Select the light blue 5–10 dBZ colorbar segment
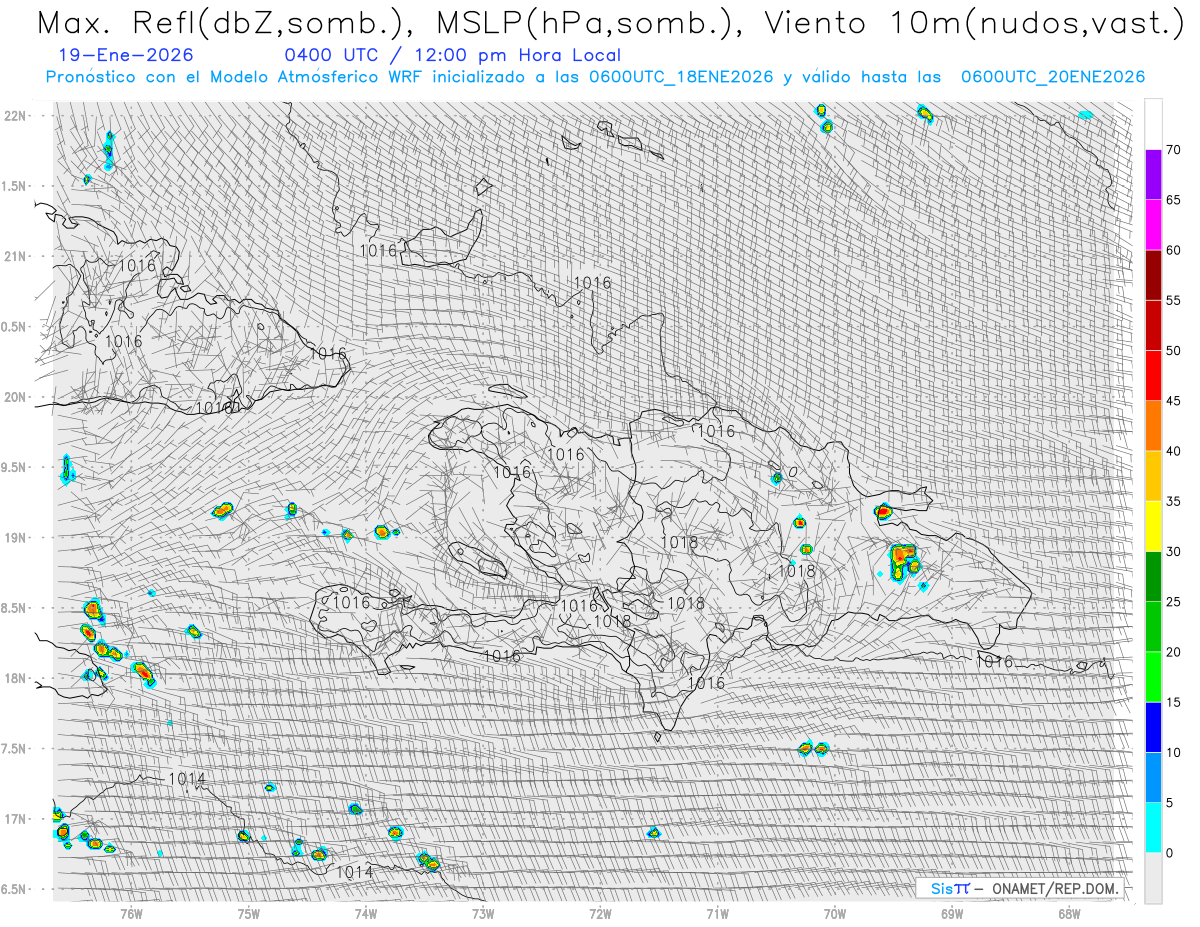Screen dimensions: 1200x927 coord(1153,777)
